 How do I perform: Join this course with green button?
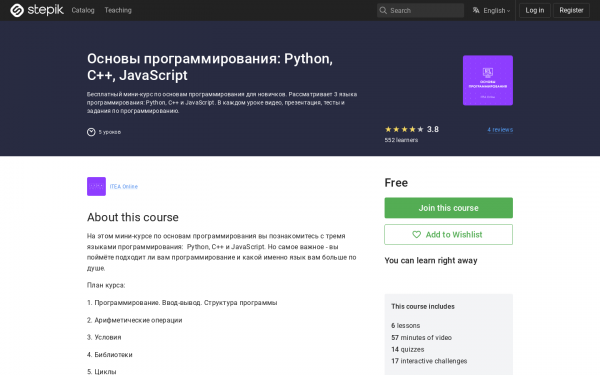coord(448,208)
